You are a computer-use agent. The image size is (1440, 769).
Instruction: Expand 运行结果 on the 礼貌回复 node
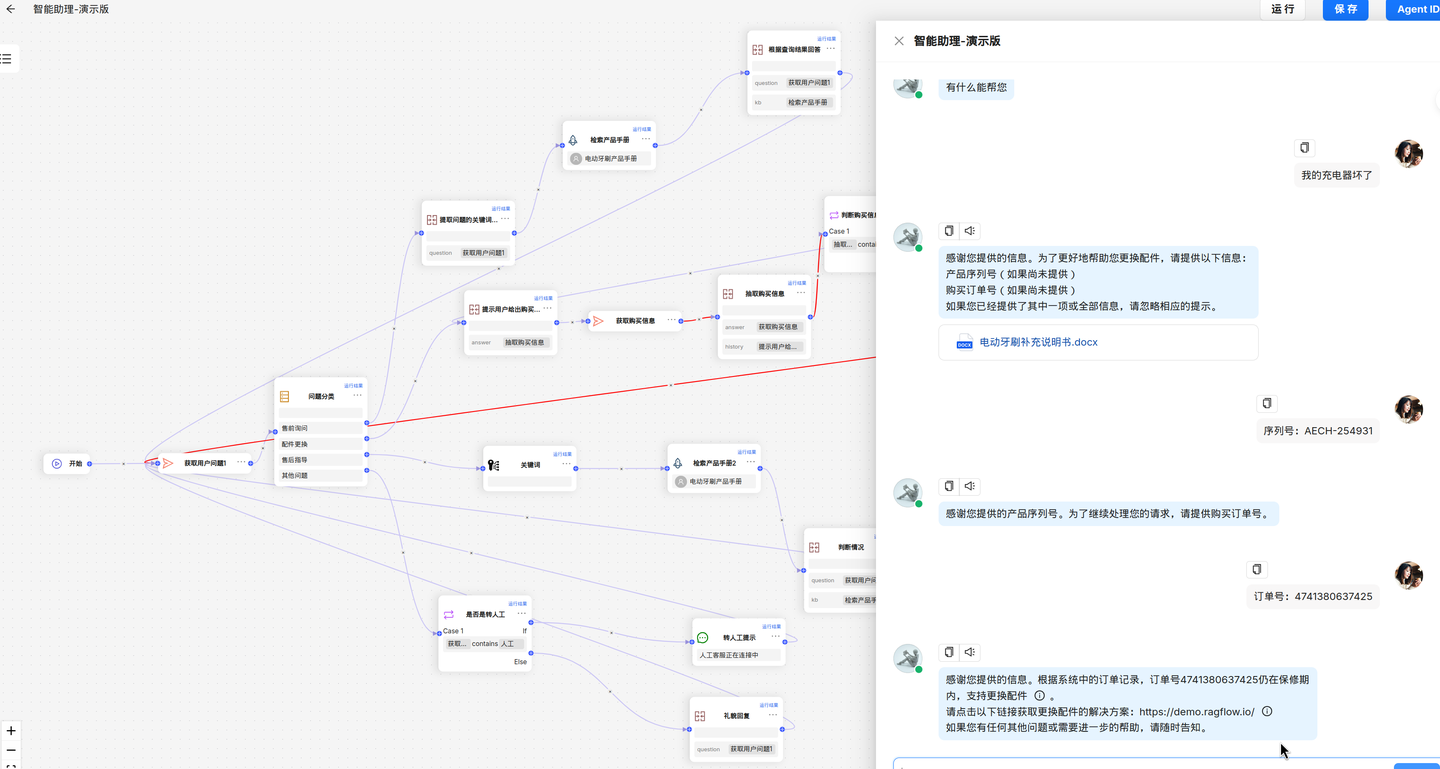coord(767,705)
